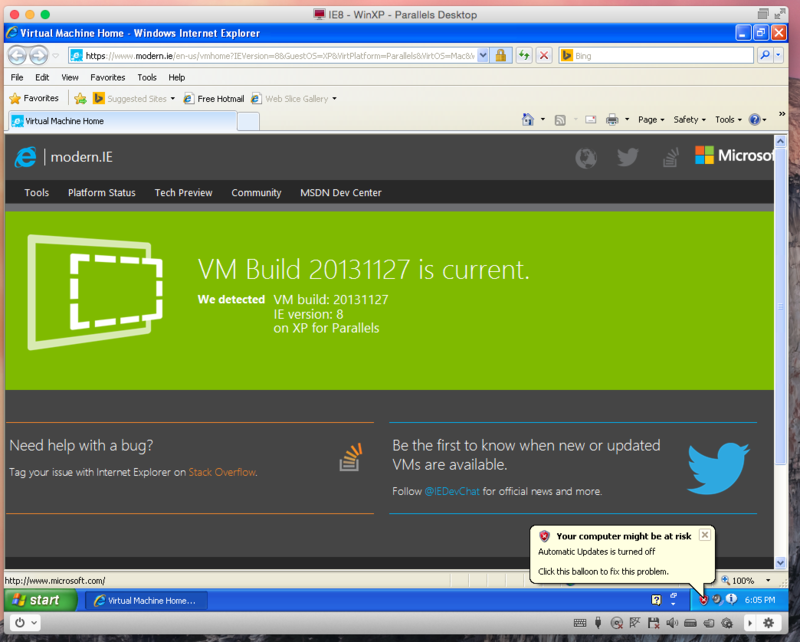The image size is (800, 642).
Task: Click the Free Hotmail favorites link
Action: pos(214,98)
